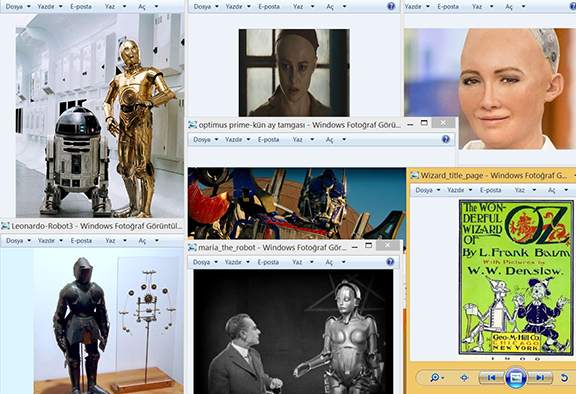This screenshot has width=576, height=394.
Task: Click E-posta in optimus prime window
Action: (x=268, y=140)
